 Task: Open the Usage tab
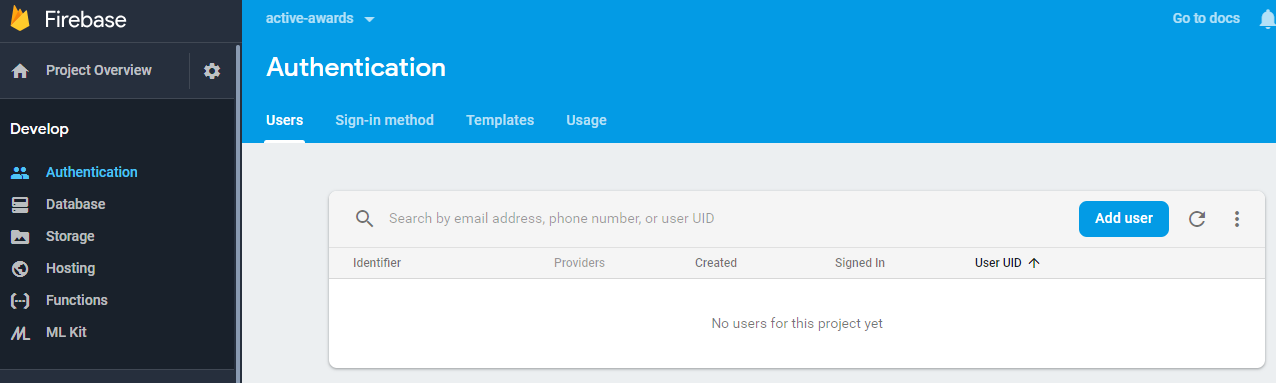586,120
